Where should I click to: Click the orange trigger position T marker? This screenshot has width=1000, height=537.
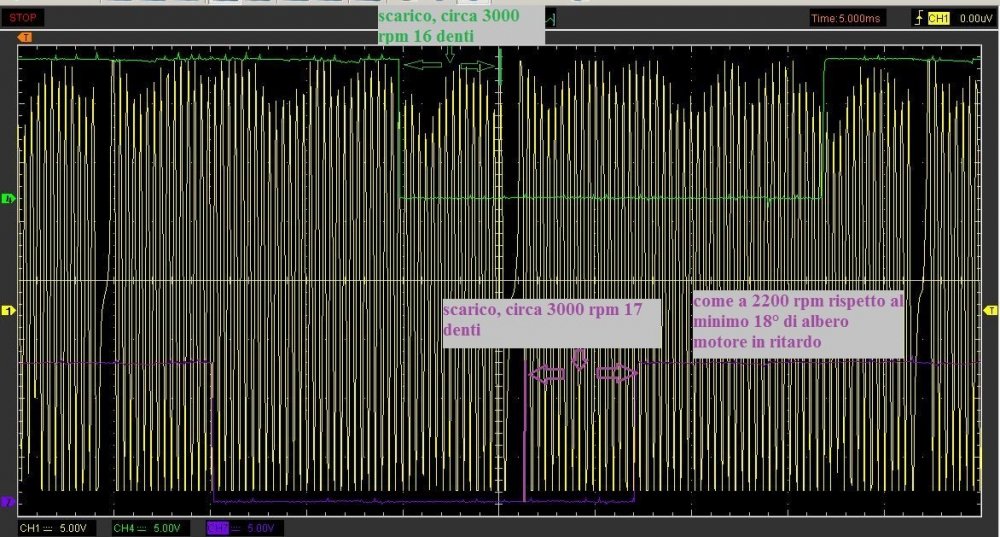24,38
